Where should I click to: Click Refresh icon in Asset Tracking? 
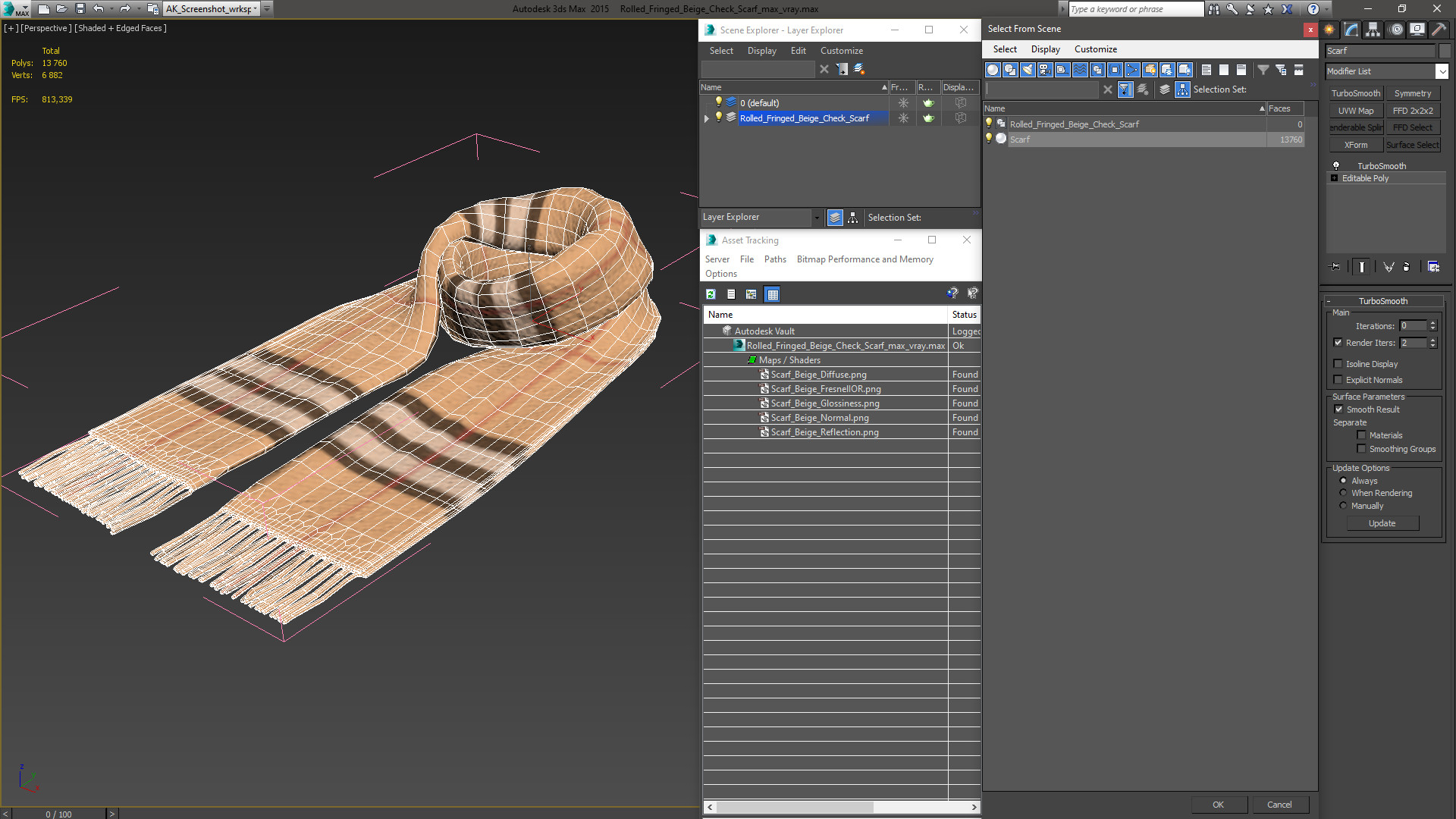click(711, 294)
